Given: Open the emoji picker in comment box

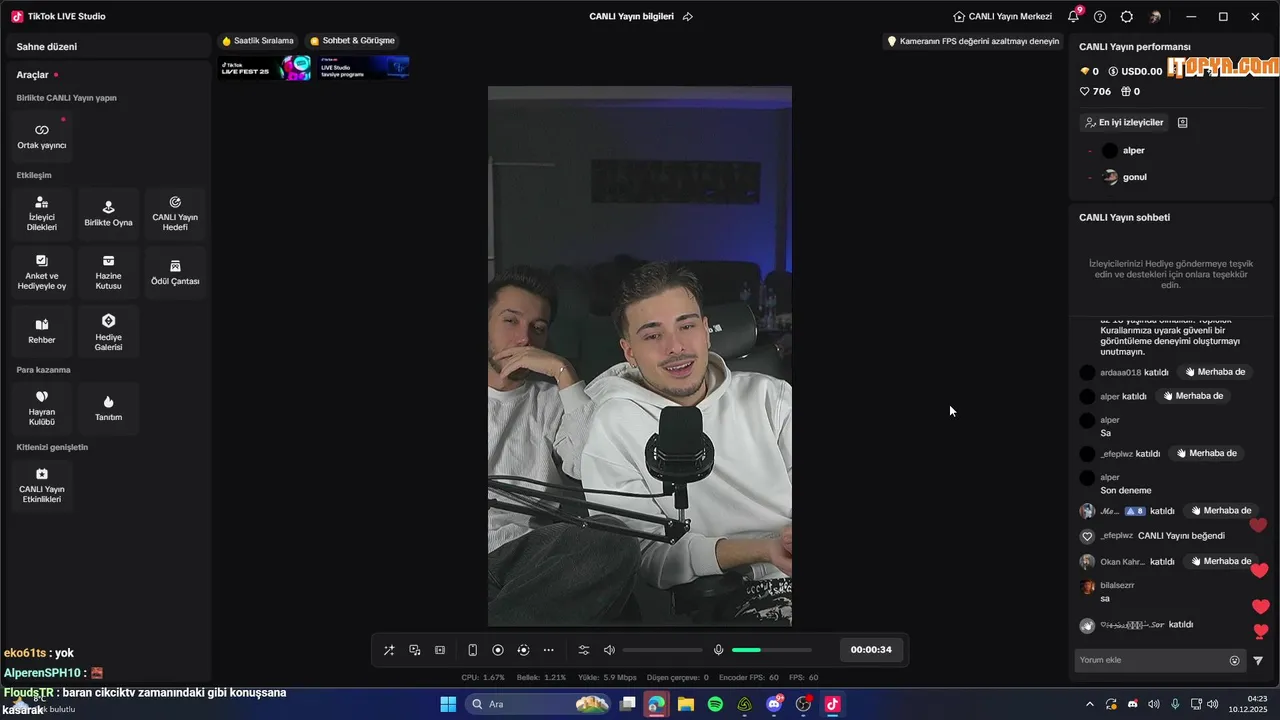Looking at the screenshot, I should 1234,660.
